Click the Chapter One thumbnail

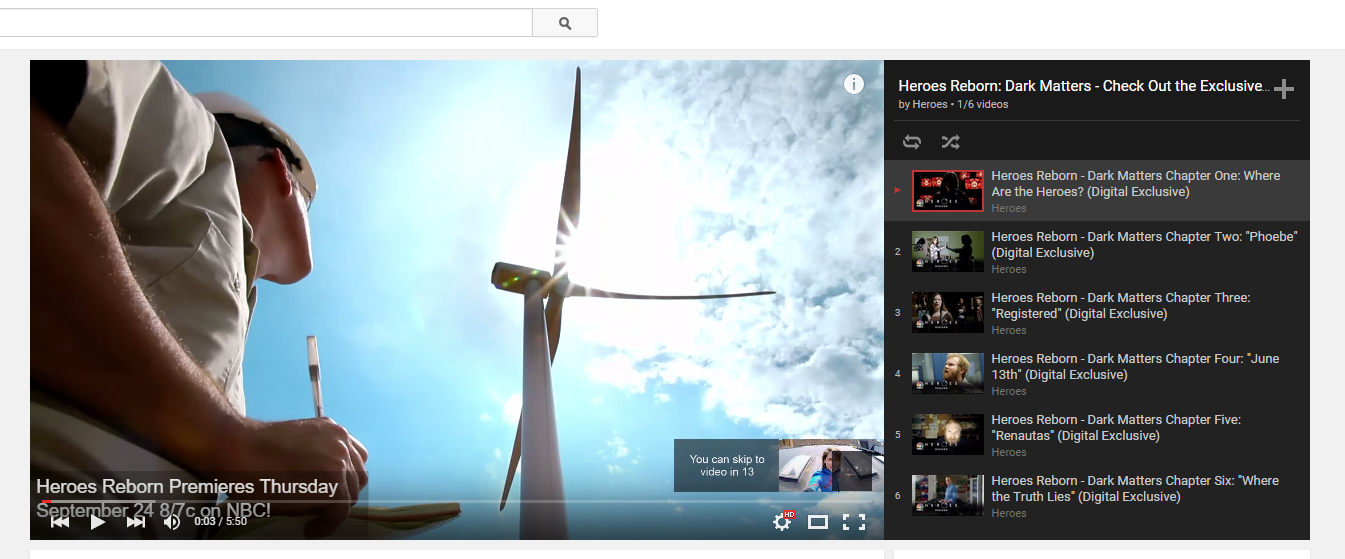948,191
